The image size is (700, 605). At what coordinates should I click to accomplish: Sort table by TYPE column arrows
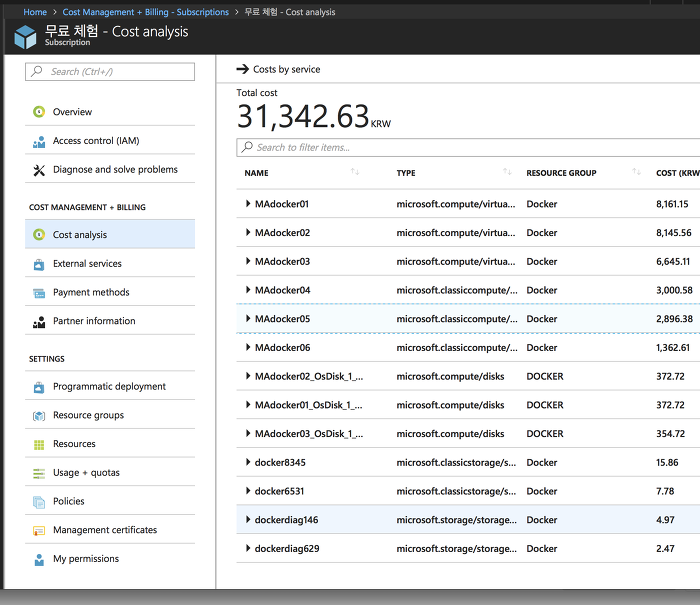pos(507,172)
